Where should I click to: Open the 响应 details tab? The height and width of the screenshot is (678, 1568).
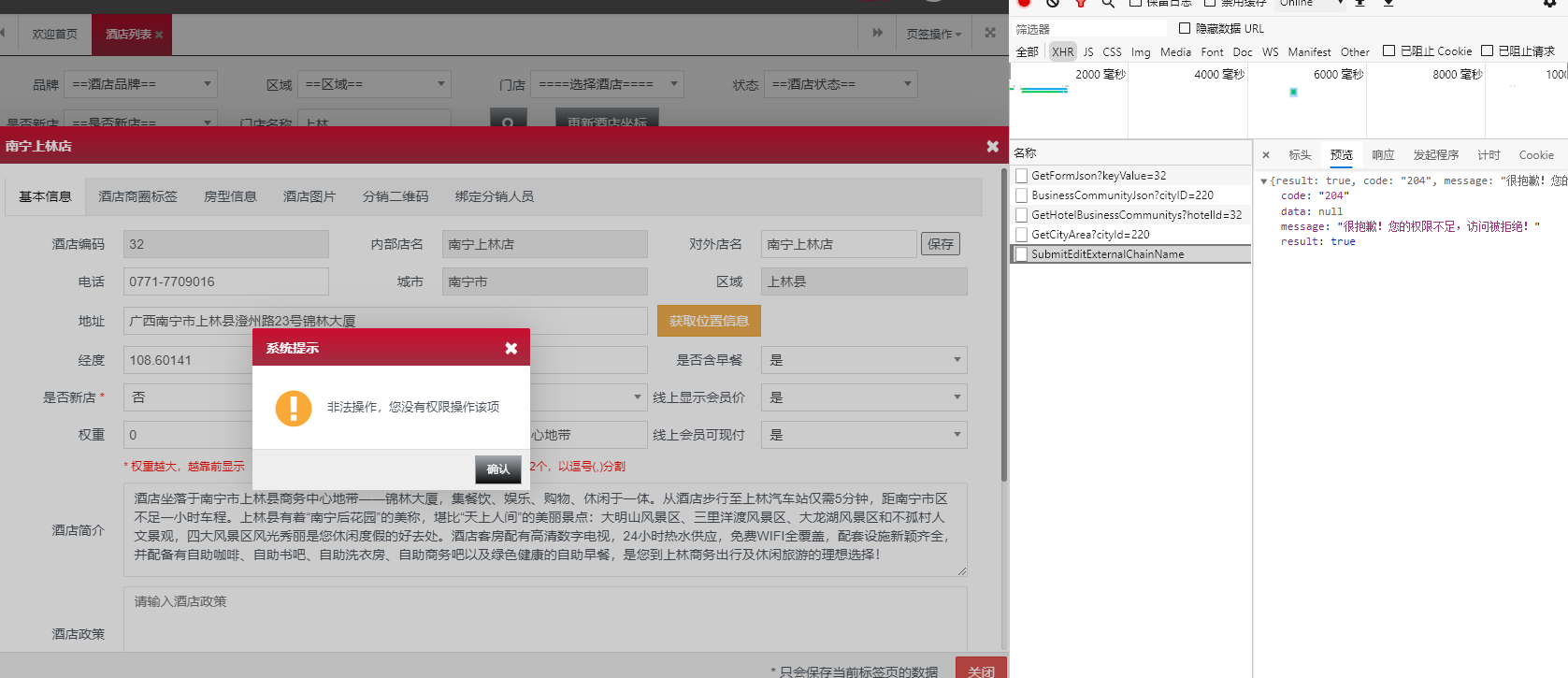(1383, 155)
